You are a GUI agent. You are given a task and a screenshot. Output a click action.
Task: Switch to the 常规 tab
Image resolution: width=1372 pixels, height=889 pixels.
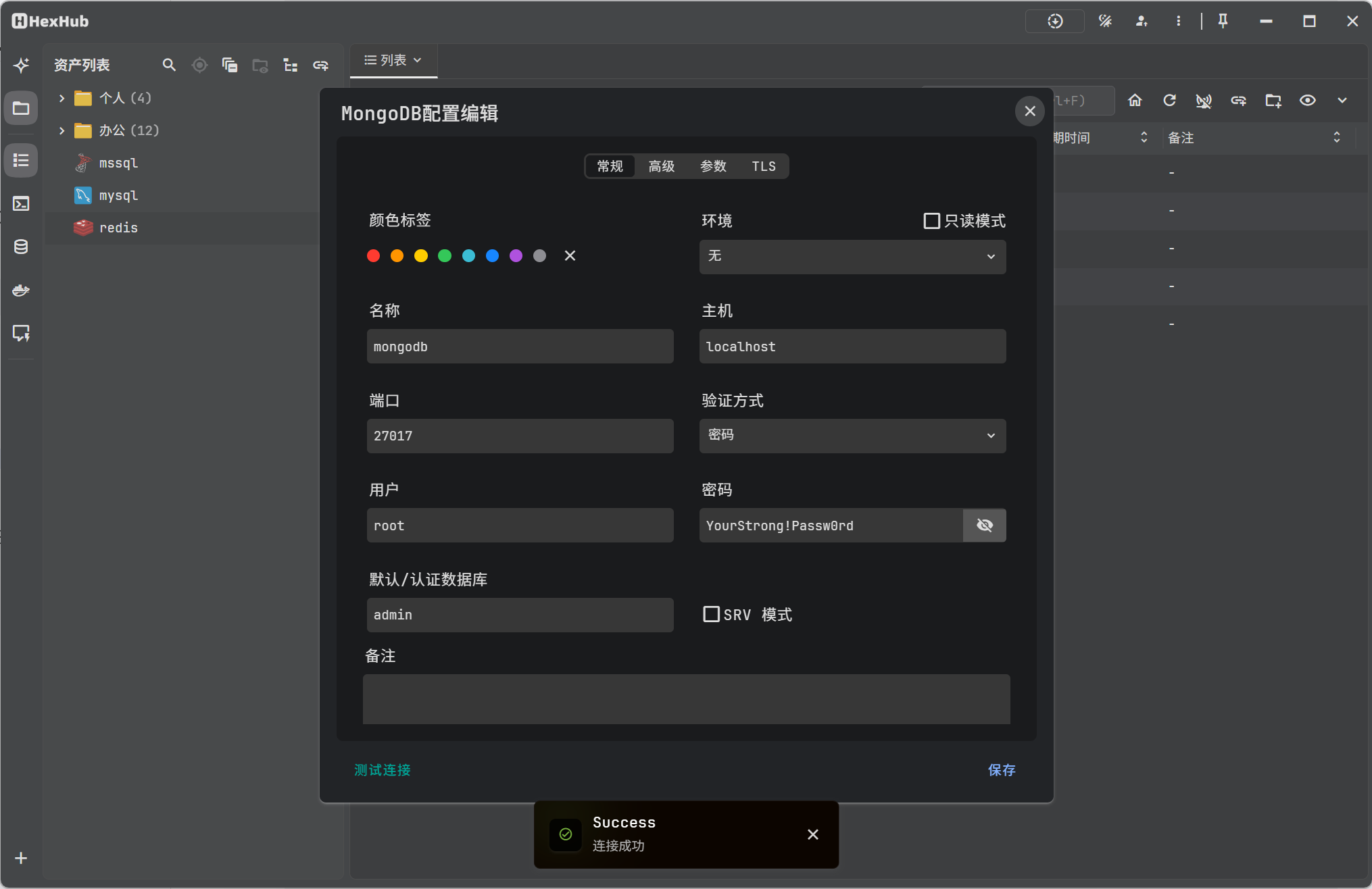(610, 166)
